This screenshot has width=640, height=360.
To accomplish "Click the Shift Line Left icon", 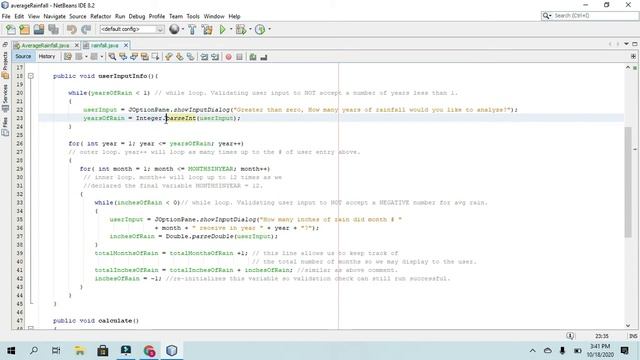I will (x=204, y=57).
